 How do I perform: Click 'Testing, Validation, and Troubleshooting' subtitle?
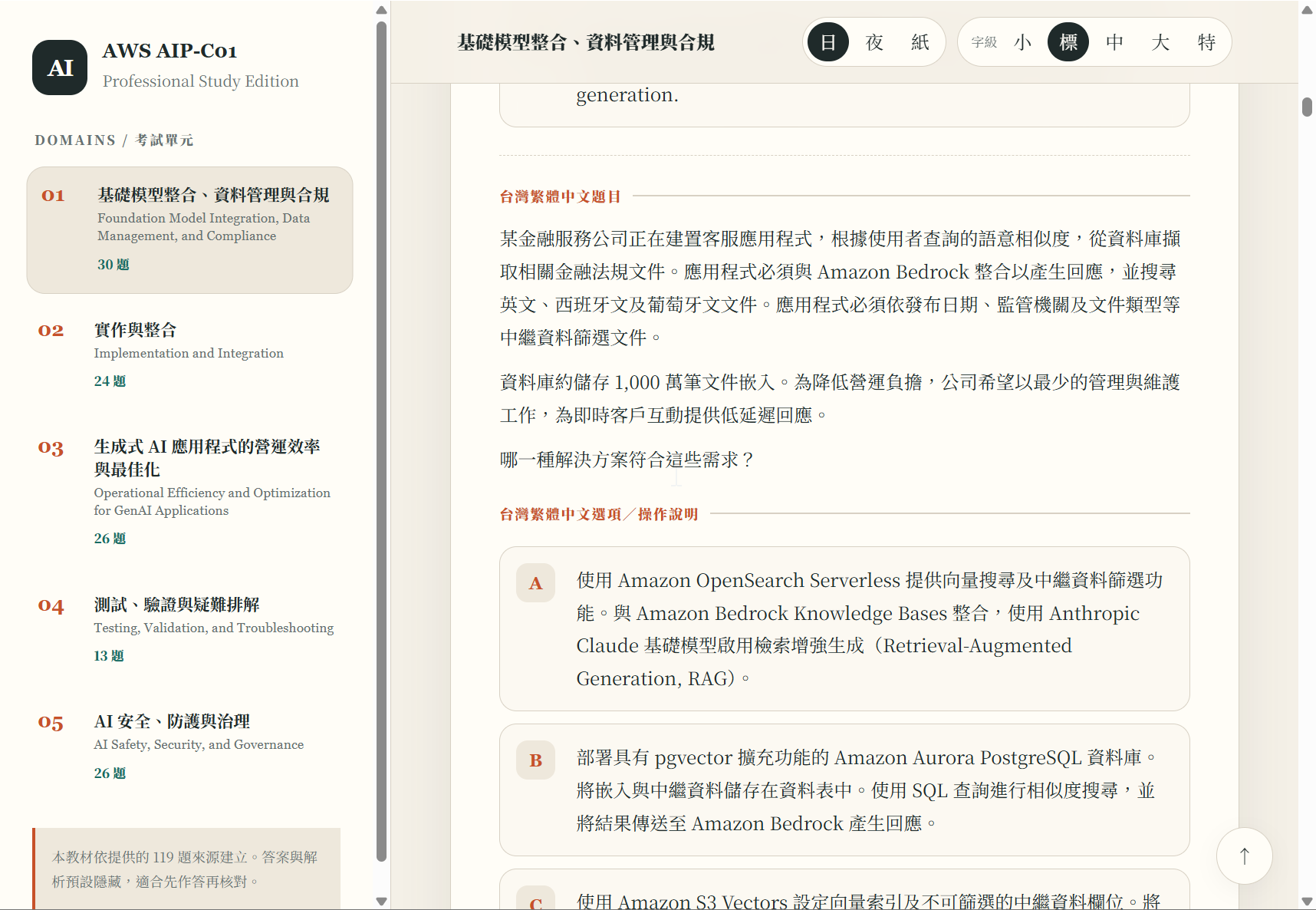[214, 628]
